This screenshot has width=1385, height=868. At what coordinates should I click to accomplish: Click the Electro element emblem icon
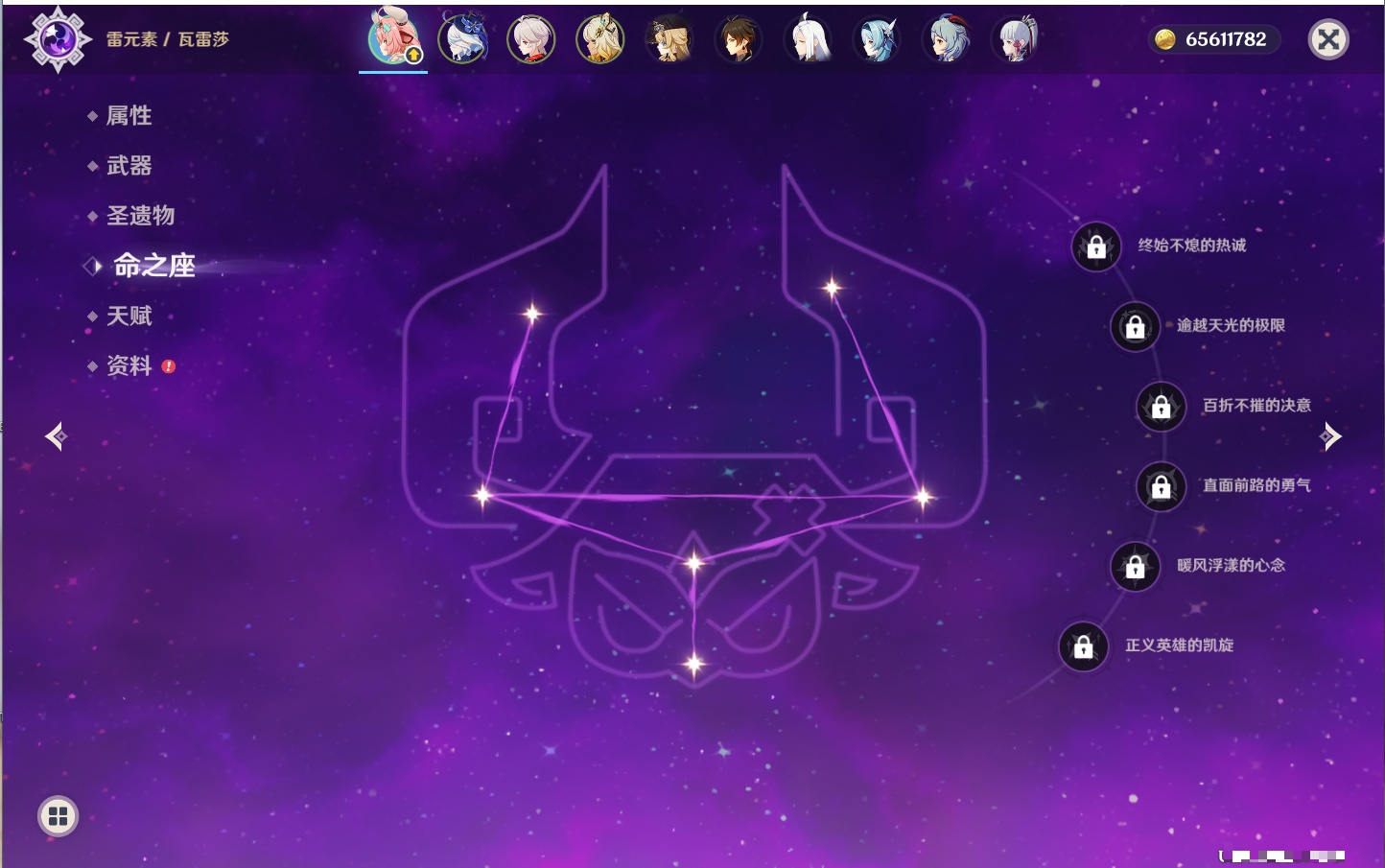[x=58, y=39]
